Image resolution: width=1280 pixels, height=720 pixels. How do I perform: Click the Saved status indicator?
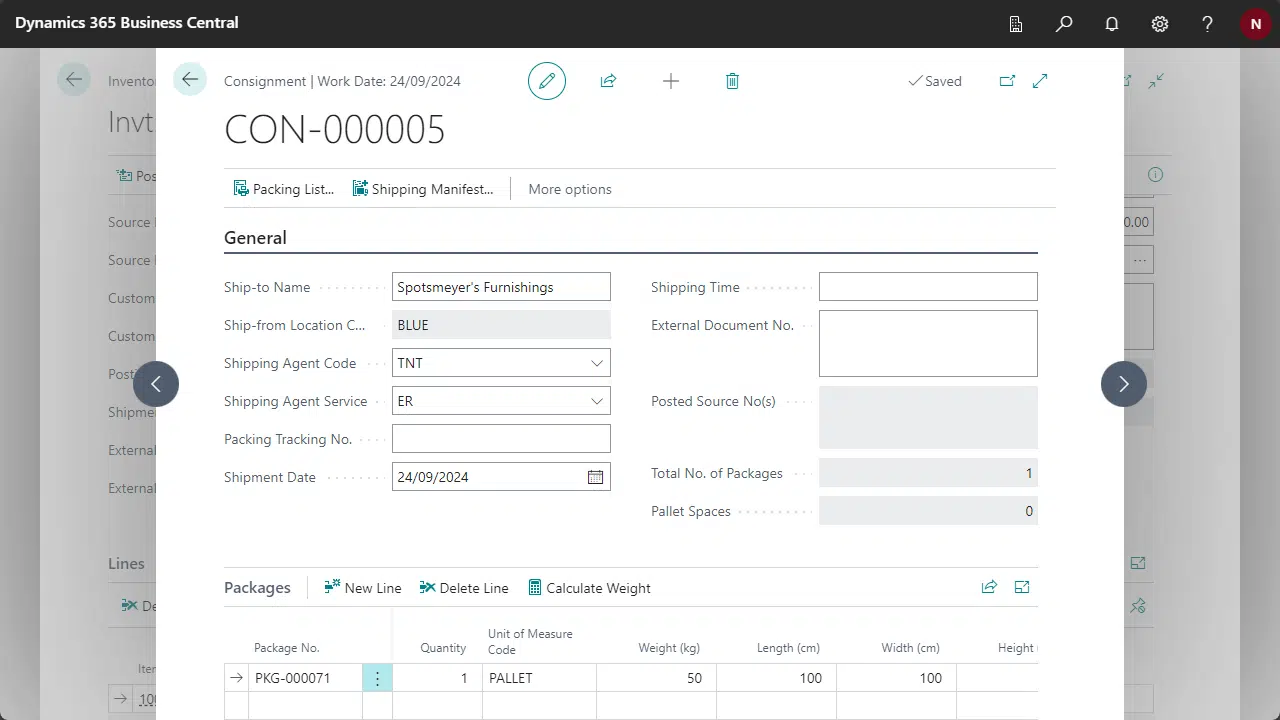click(934, 81)
